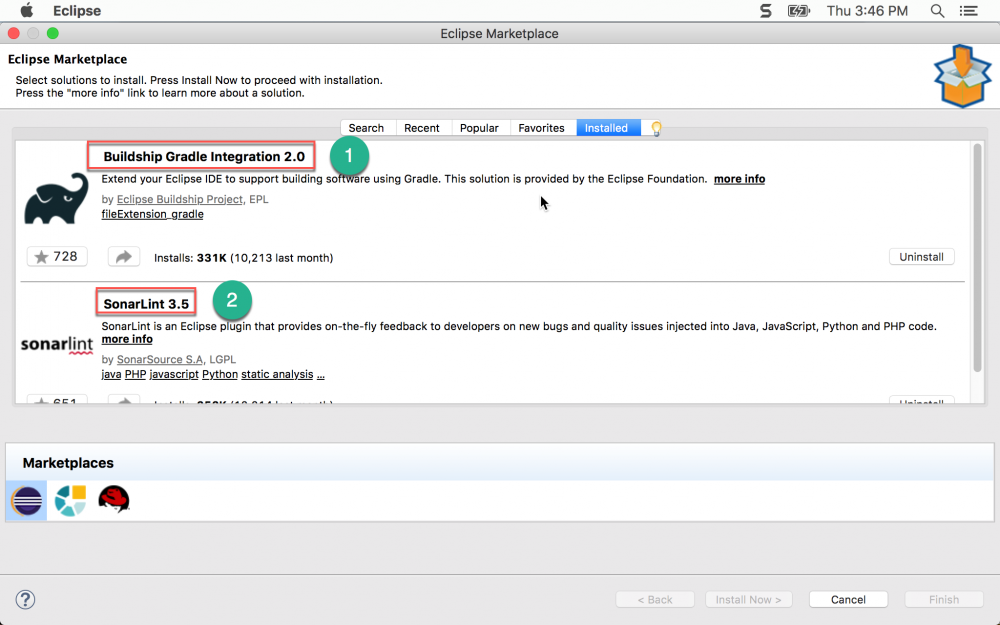Click the PHP tag under SonarLint
The height and width of the screenshot is (625, 1000).
click(x=135, y=374)
